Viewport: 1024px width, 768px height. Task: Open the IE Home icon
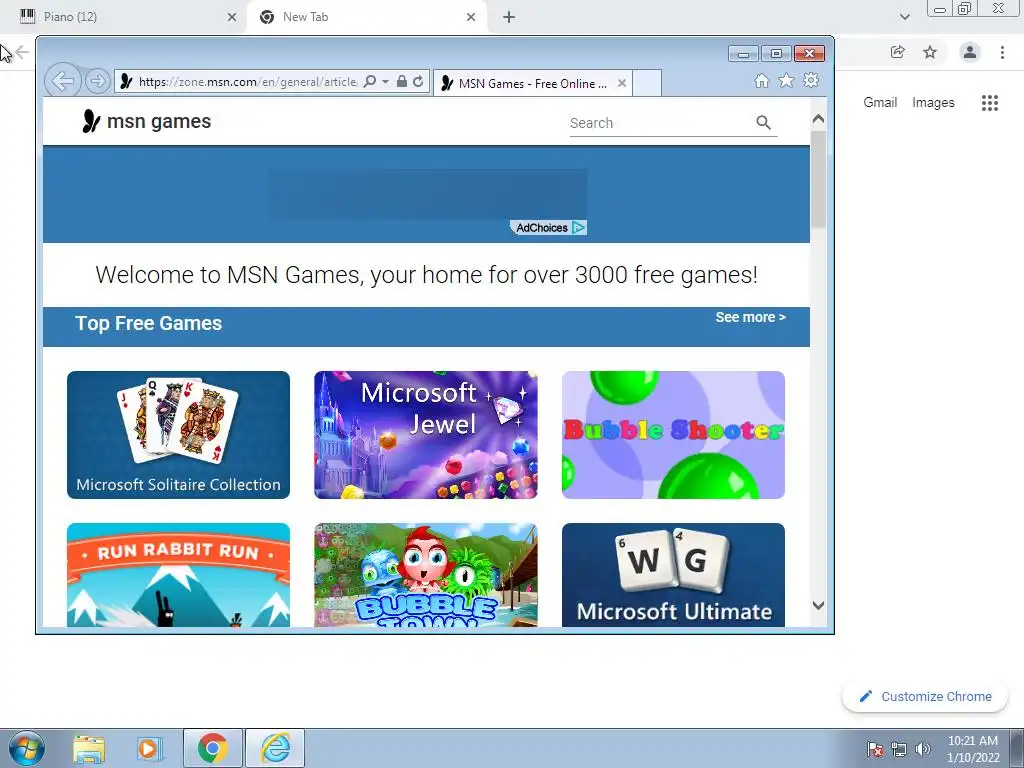(761, 81)
